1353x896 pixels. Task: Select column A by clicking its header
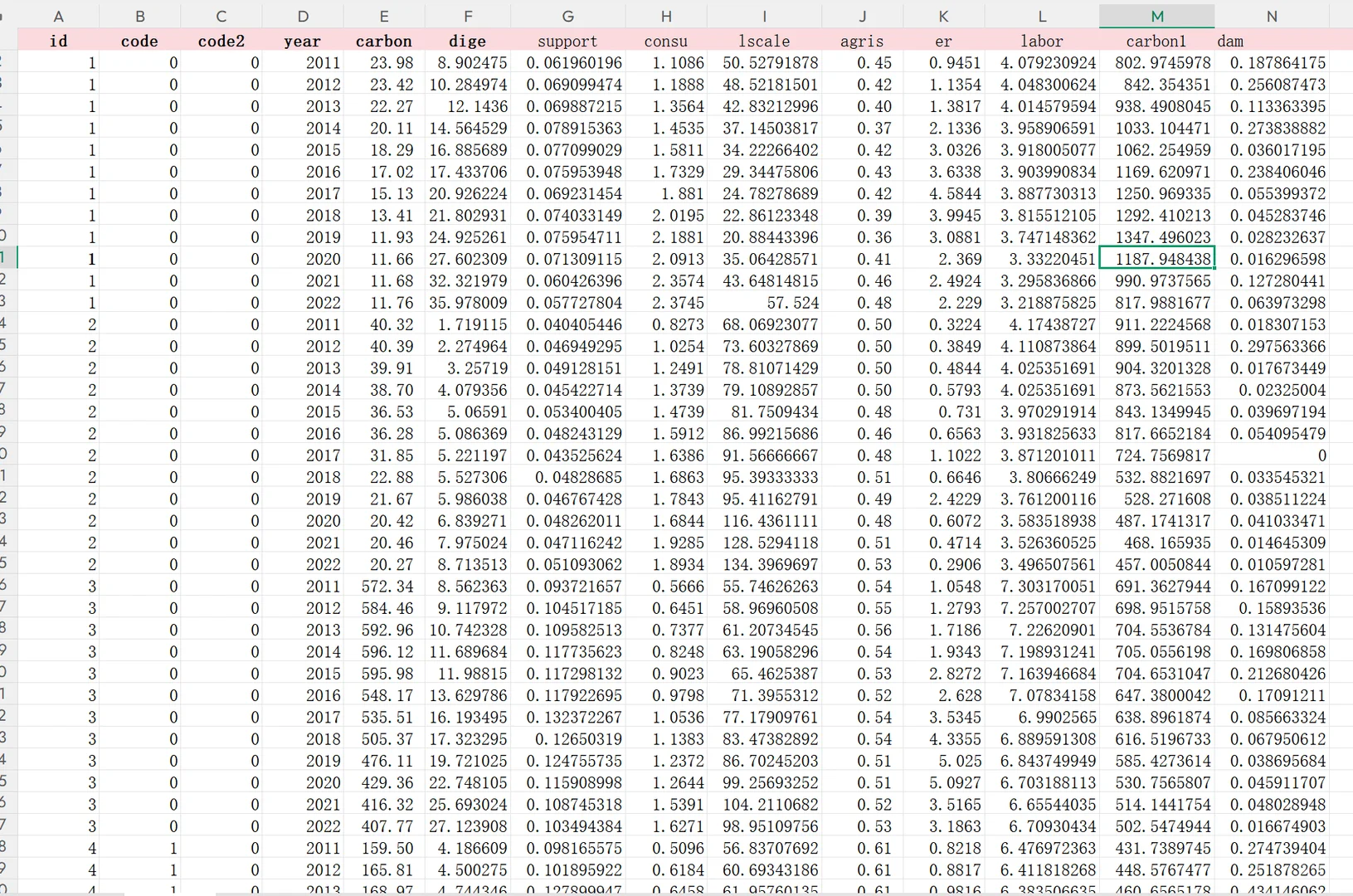tap(58, 15)
